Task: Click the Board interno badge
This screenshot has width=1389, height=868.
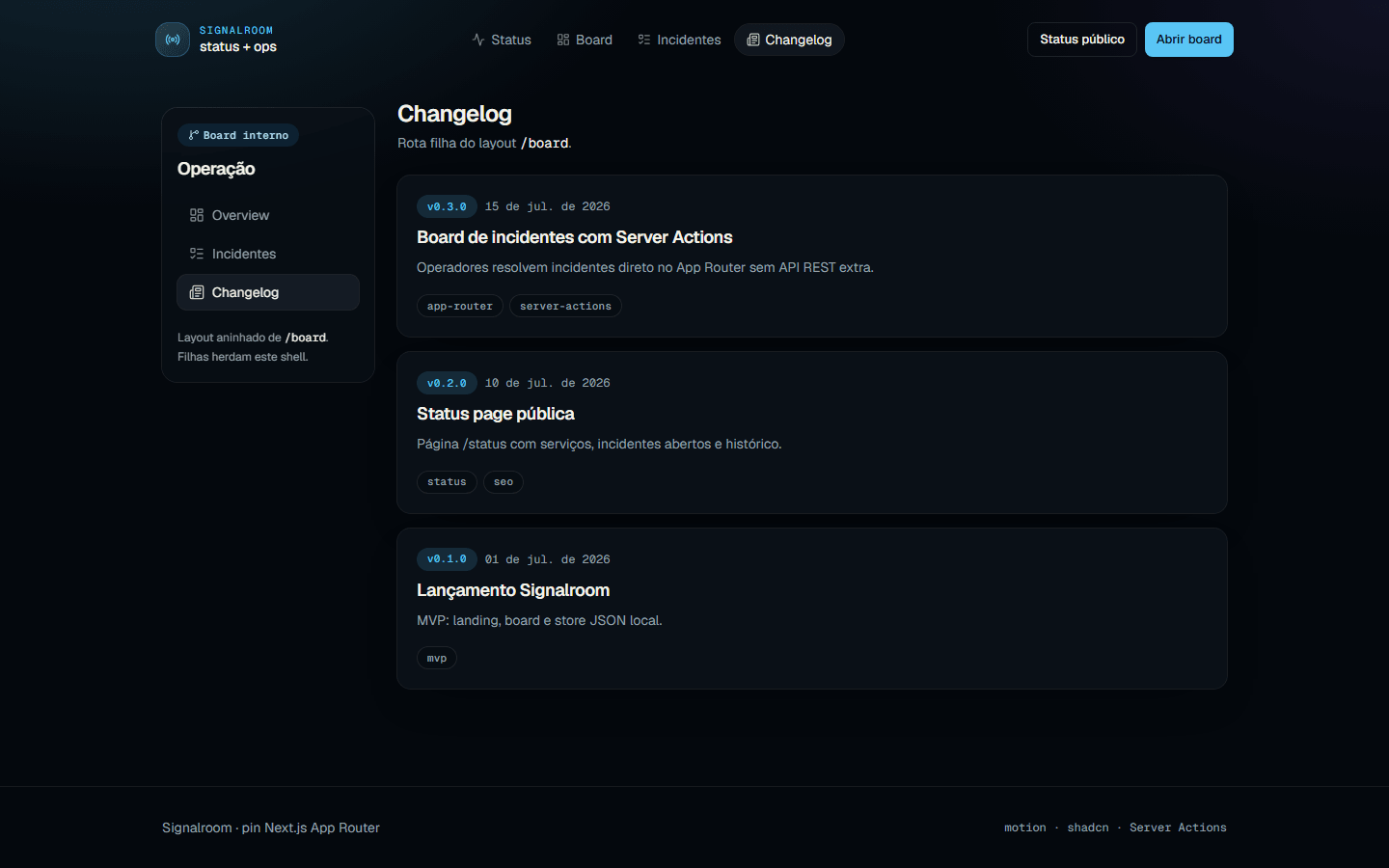Action: click(238, 136)
